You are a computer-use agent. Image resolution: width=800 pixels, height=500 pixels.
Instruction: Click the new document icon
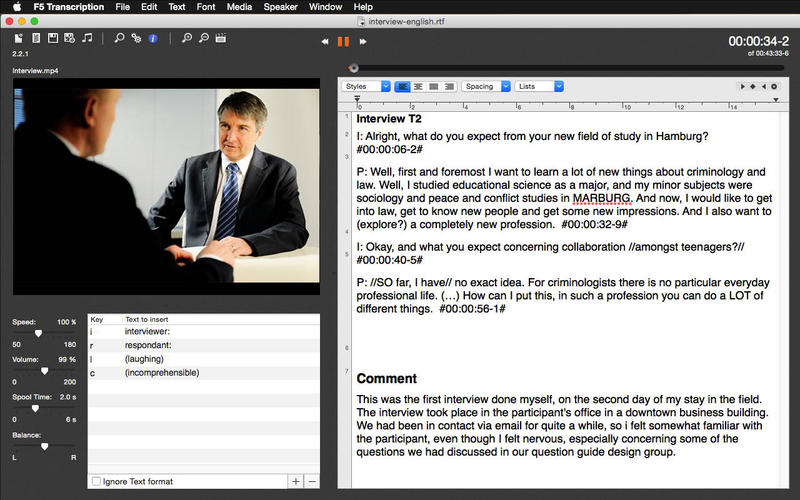point(19,38)
